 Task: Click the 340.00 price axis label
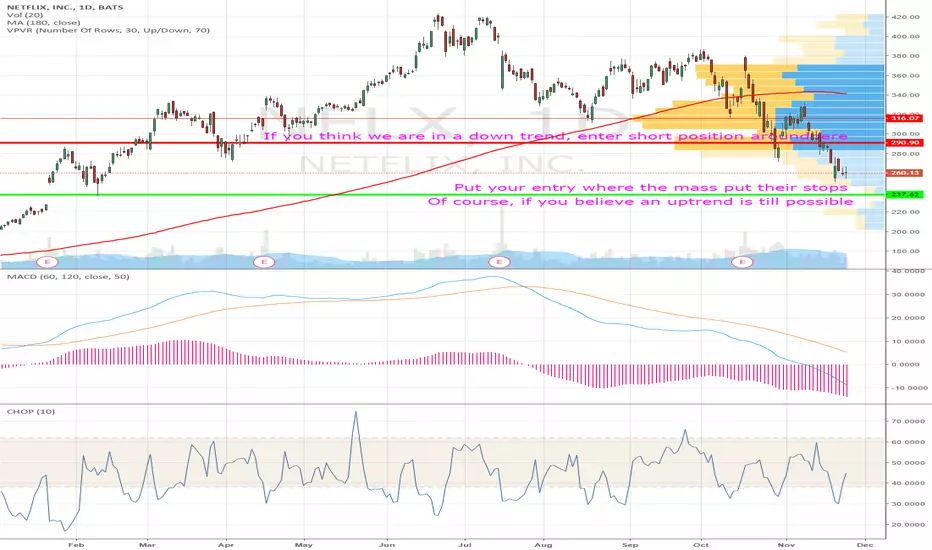[x=906, y=95]
